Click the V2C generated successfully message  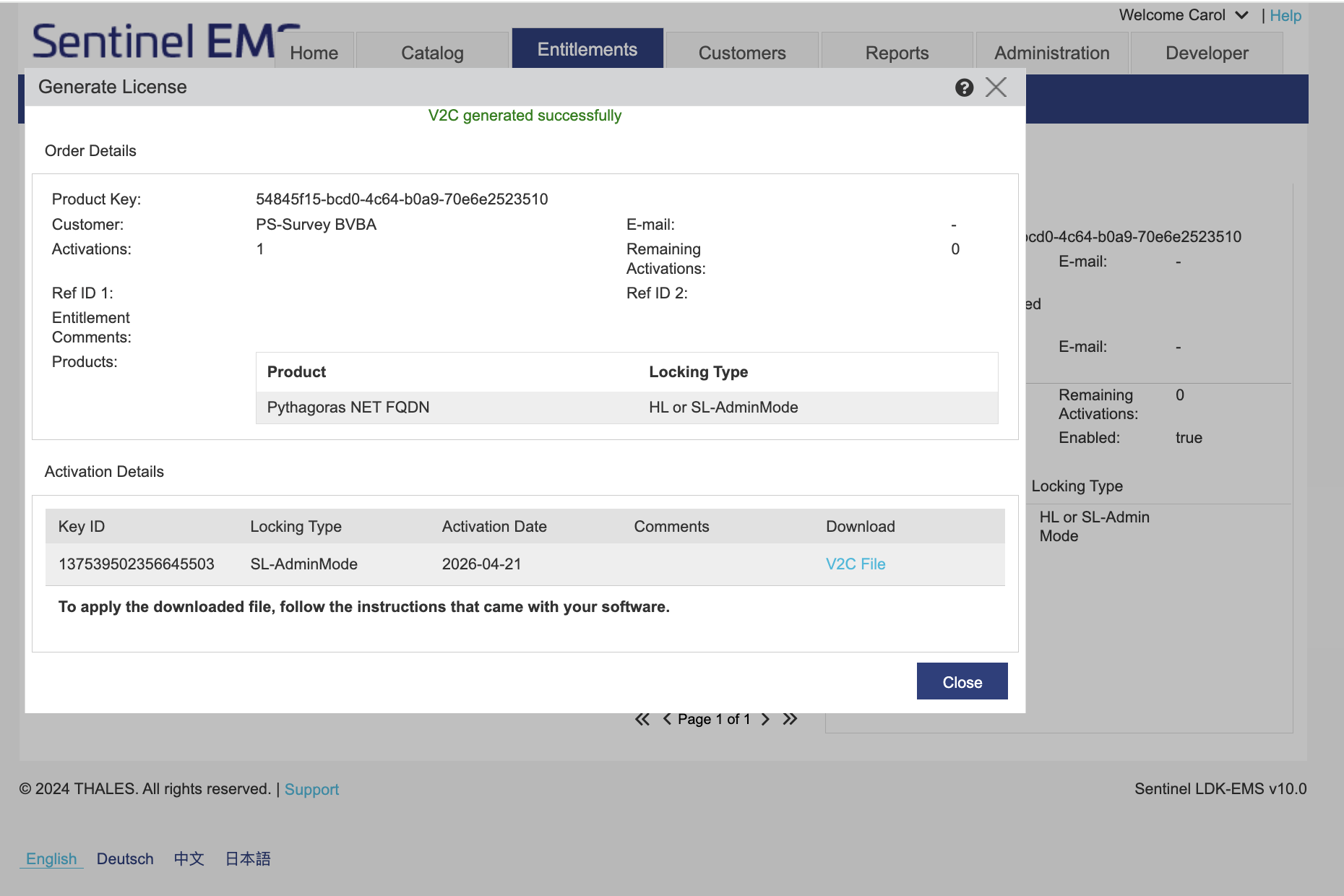(x=525, y=116)
